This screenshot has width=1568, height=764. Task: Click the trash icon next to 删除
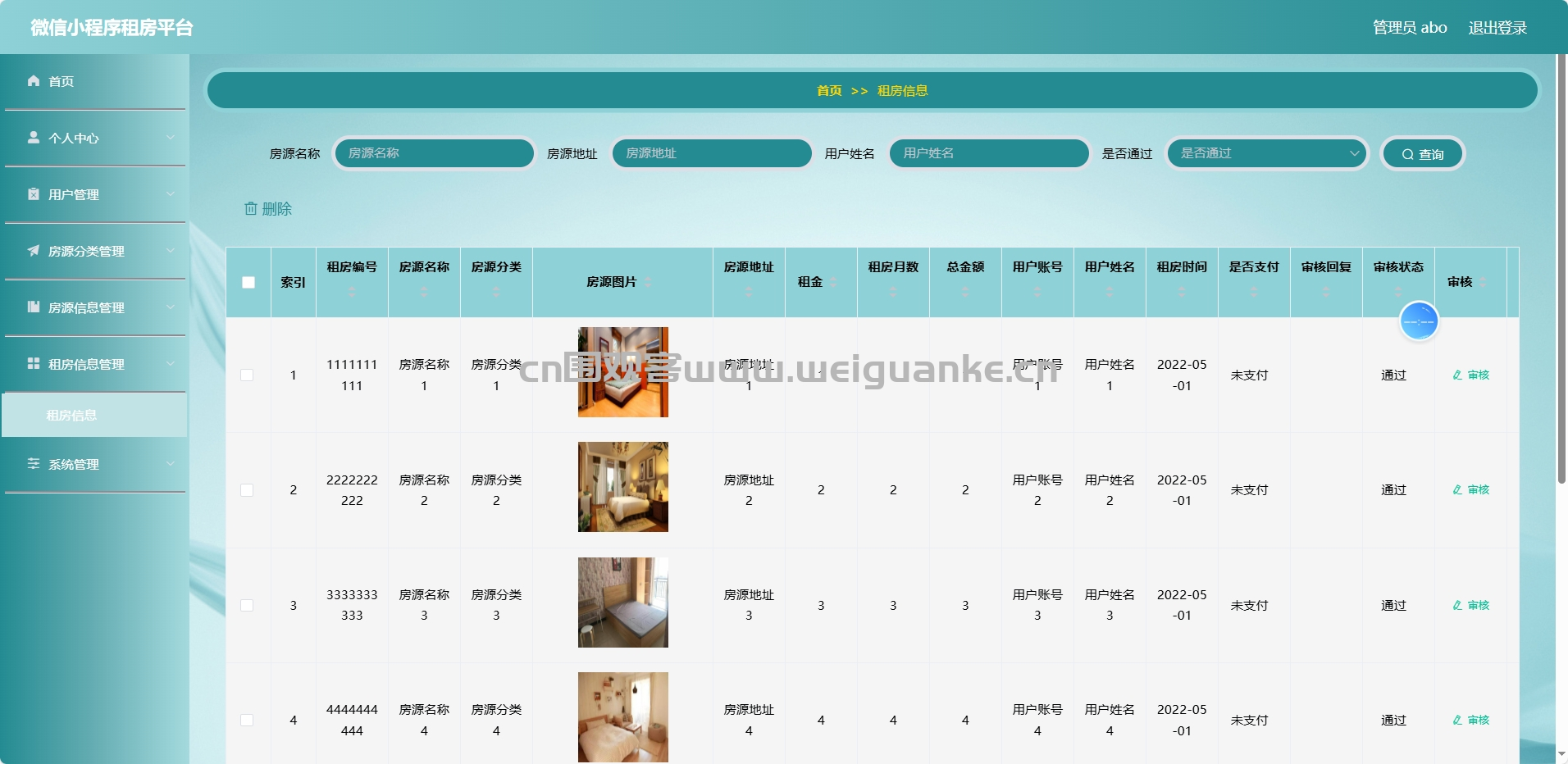click(x=251, y=209)
